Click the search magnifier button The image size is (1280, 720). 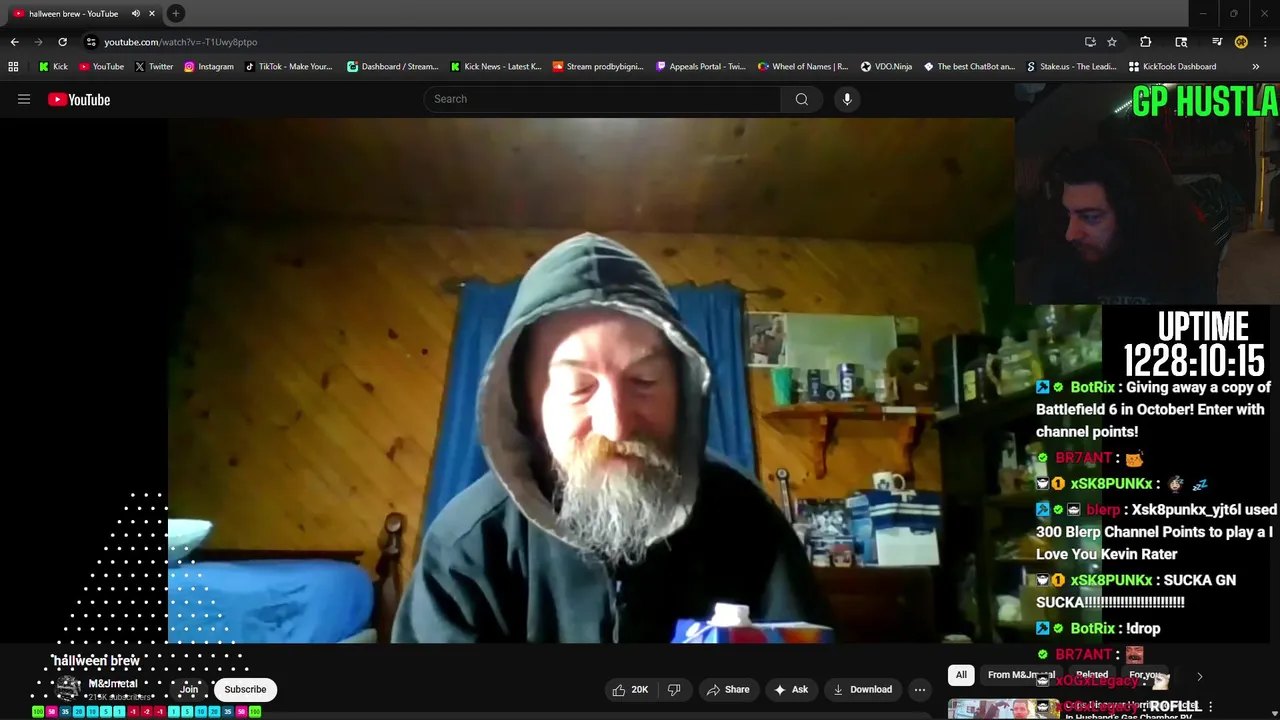[801, 99]
